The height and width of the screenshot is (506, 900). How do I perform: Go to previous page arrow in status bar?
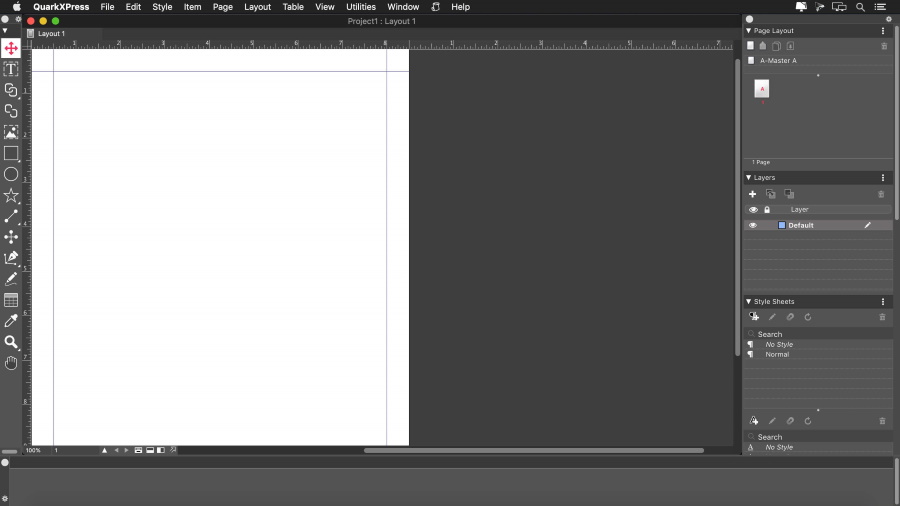(117, 450)
